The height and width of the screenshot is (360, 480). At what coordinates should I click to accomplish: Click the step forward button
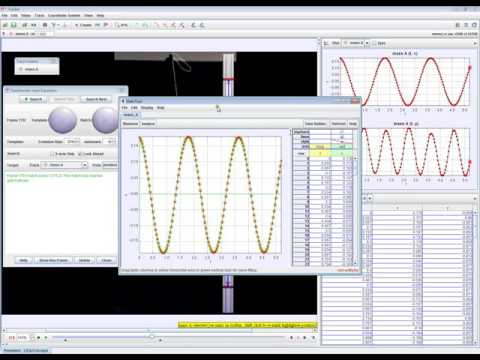[304, 338]
